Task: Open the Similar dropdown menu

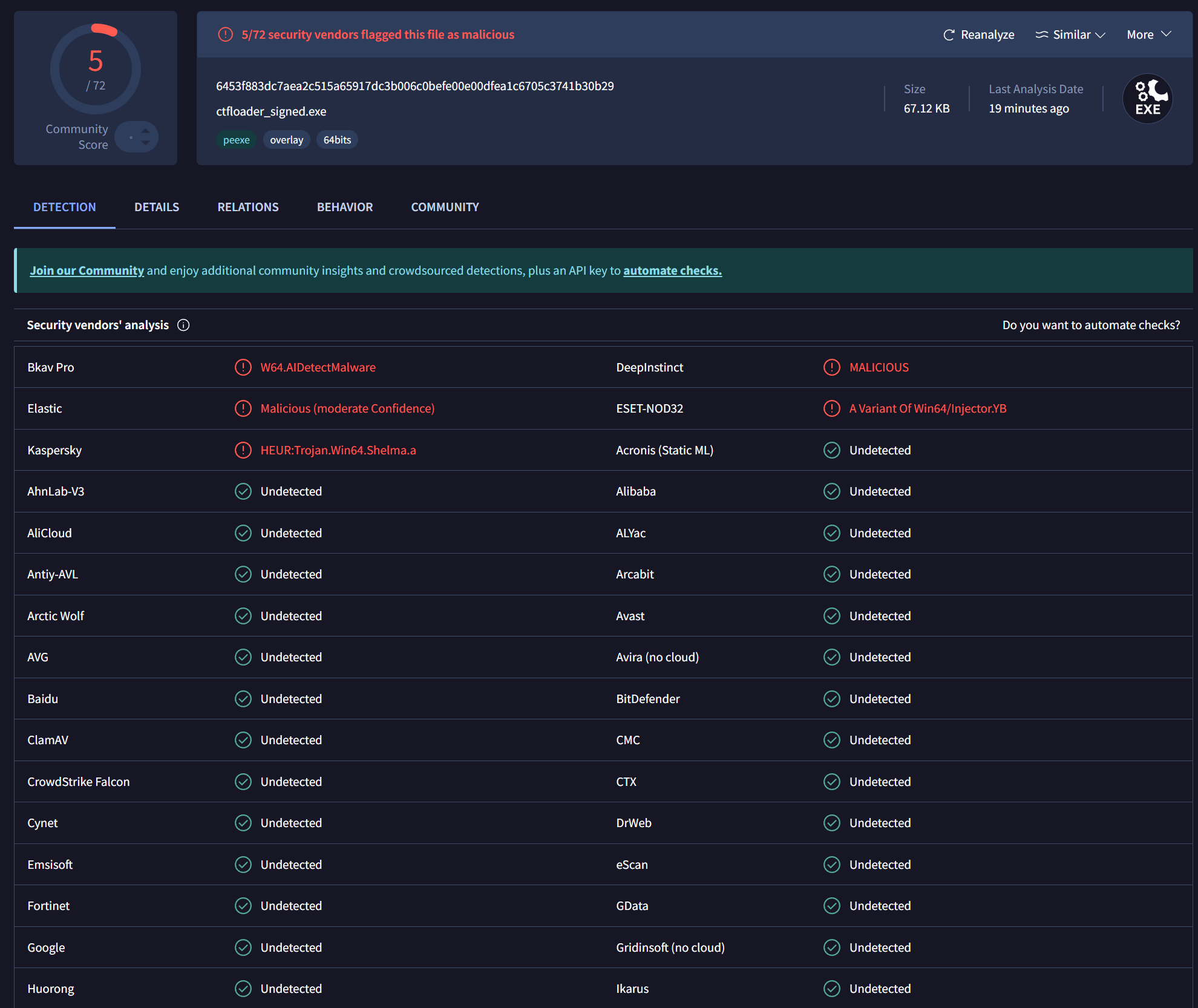Action: click(x=1070, y=35)
